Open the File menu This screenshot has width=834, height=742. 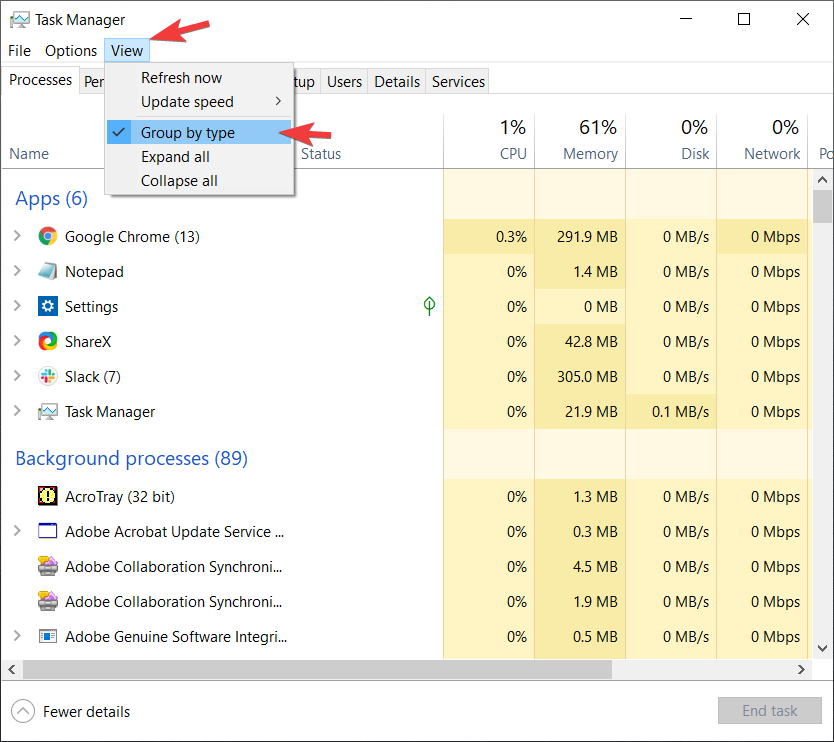[19, 51]
